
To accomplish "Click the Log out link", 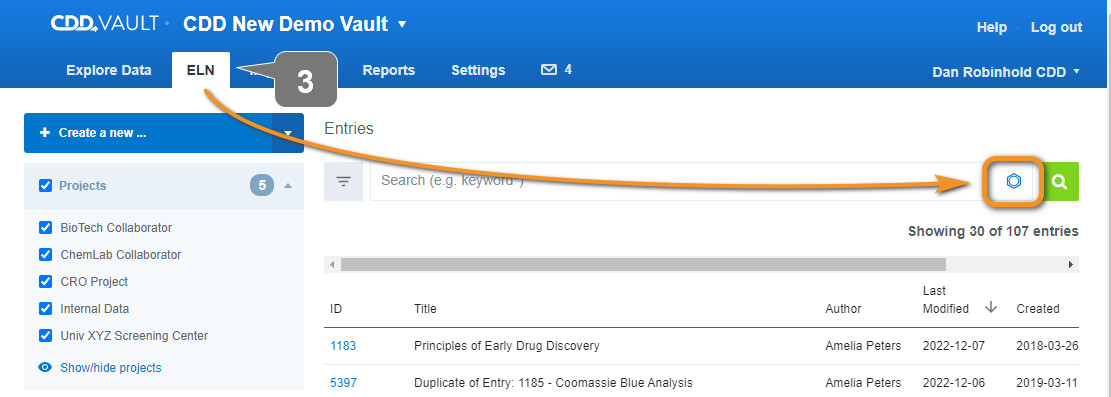I will point(1056,27).
